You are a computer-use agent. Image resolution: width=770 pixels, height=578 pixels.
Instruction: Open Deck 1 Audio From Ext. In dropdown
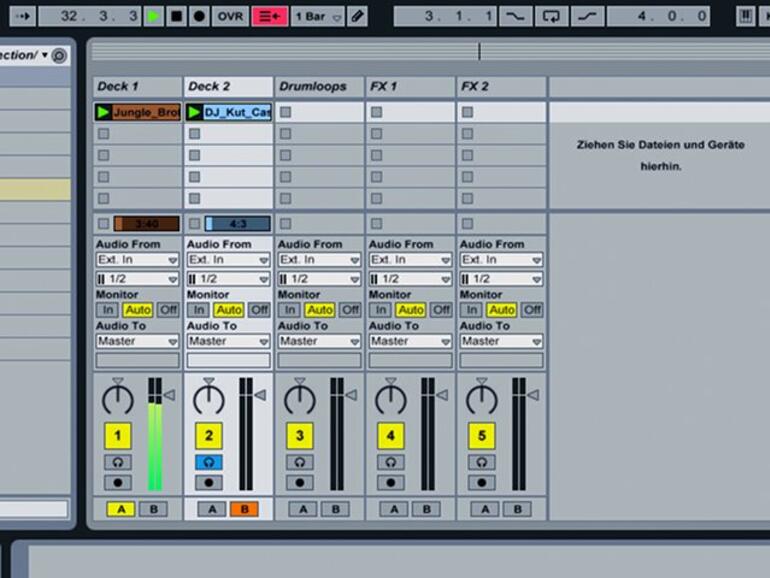point(137,260)
